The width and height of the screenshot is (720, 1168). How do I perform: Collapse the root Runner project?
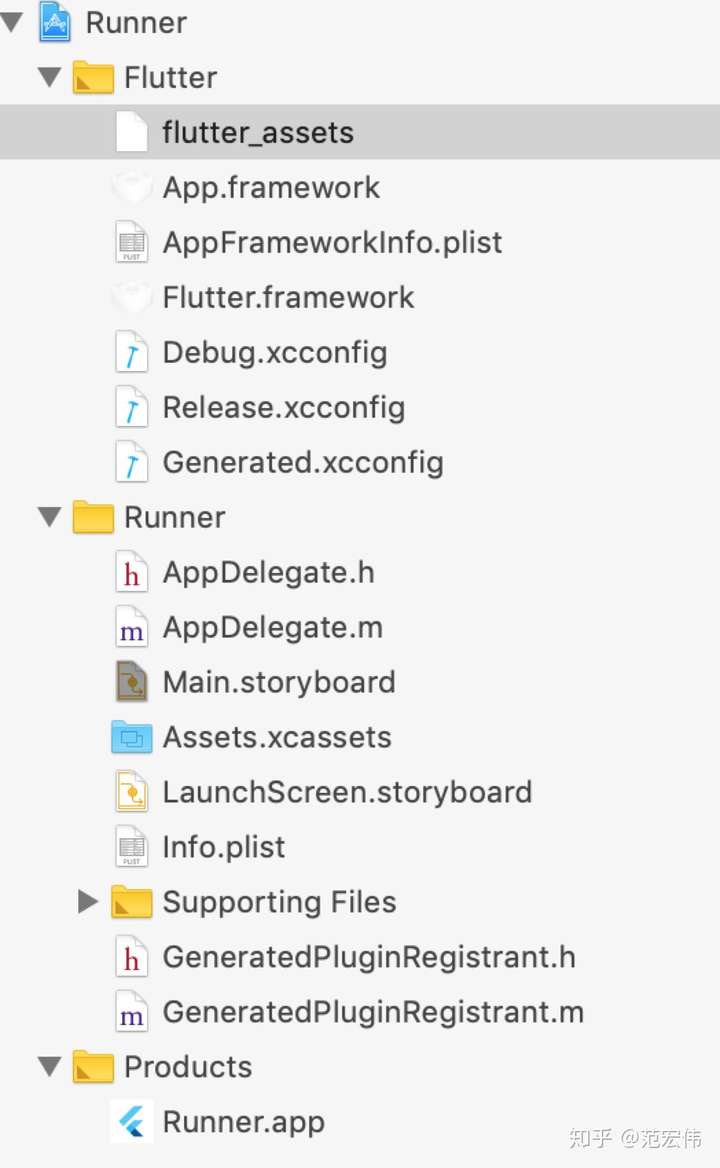[x=12, y=22]
